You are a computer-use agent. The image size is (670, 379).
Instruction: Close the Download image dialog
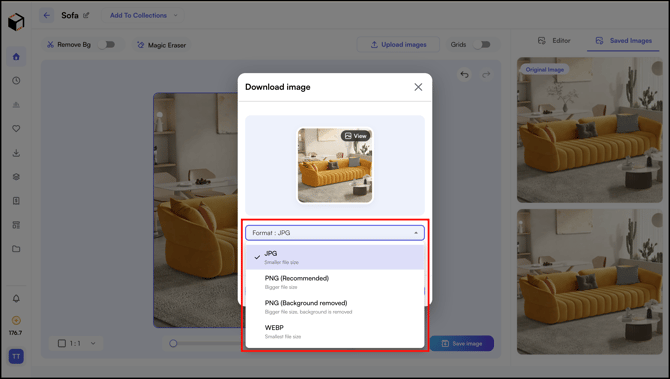click(418, 87)
